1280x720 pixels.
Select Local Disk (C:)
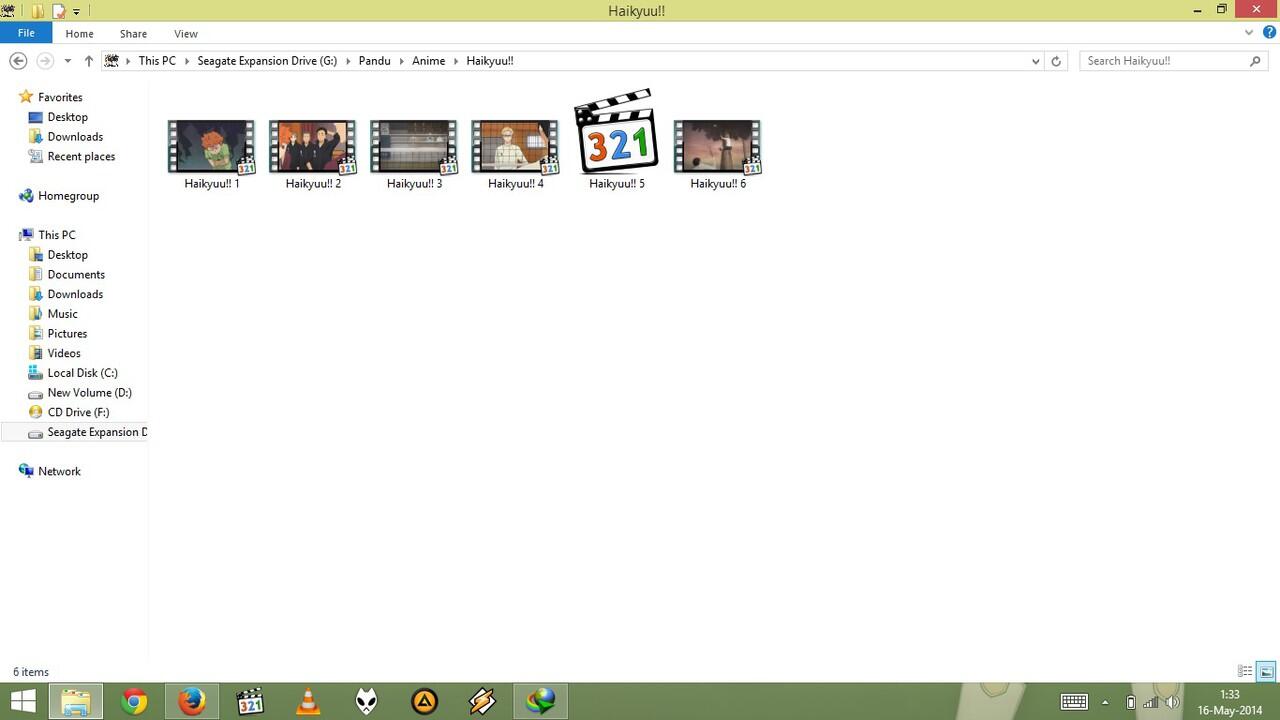82,373
